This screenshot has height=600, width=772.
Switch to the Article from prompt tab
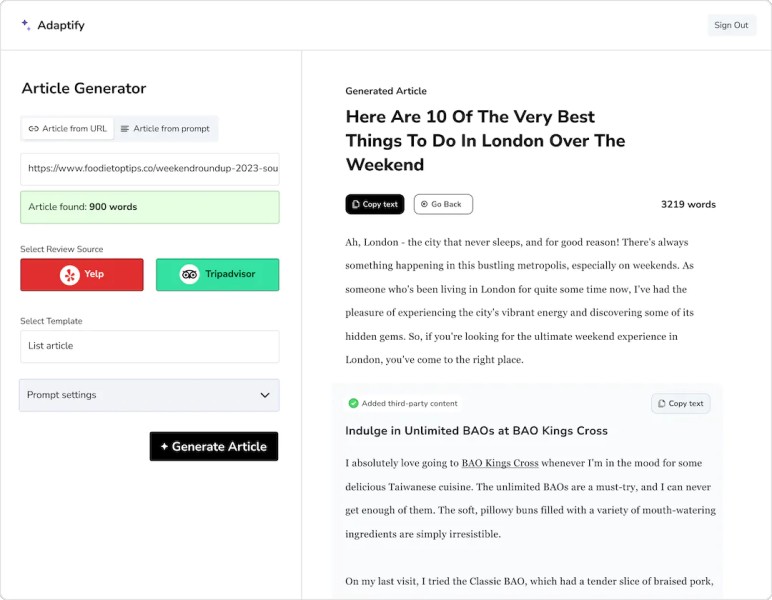pyautogui.click(x=165, y=128)
